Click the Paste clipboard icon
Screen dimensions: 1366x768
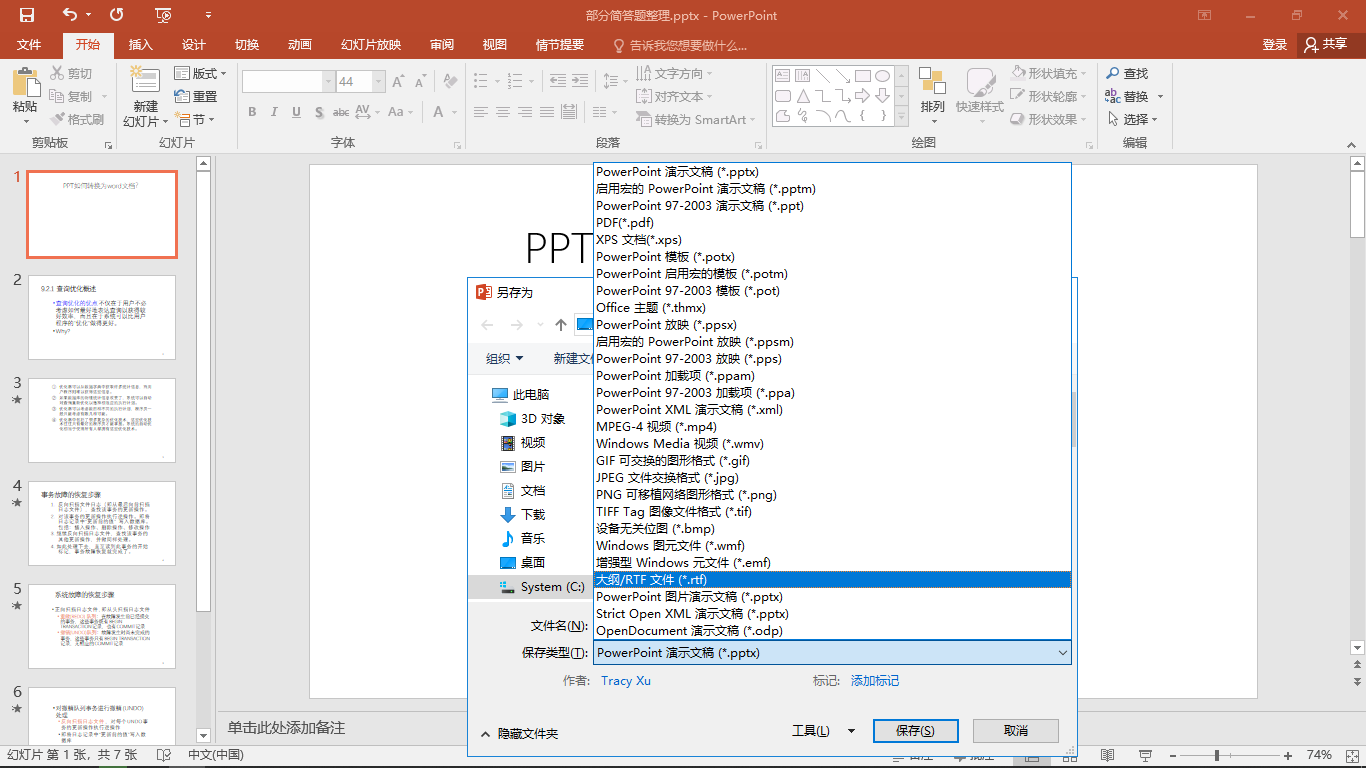pyautogui.click(x=25, y=81)
